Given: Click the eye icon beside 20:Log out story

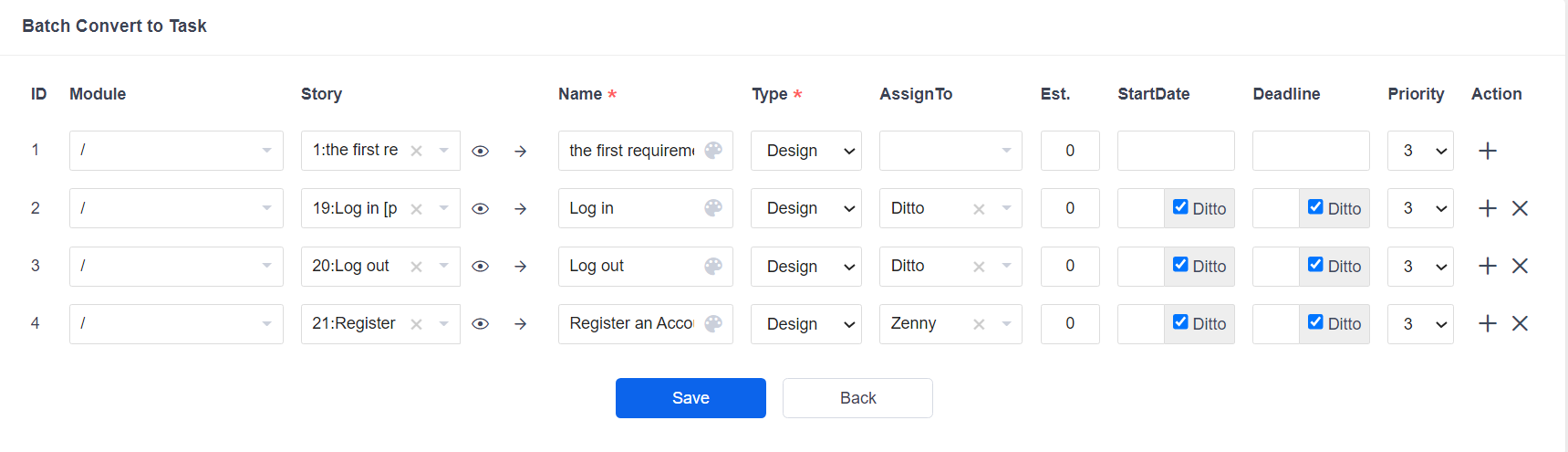Looking at the screenshot, I should pyautogui.click(x=480, y=267).
